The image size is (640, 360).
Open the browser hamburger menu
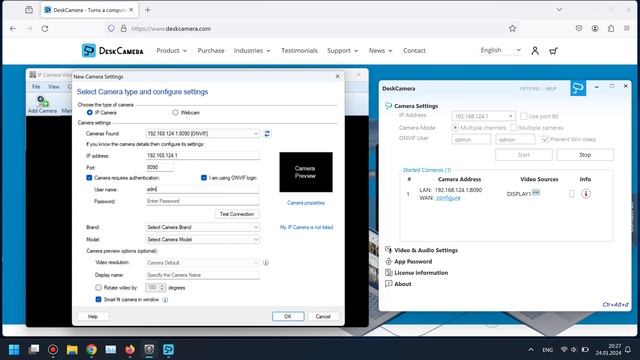pos(627,29)
